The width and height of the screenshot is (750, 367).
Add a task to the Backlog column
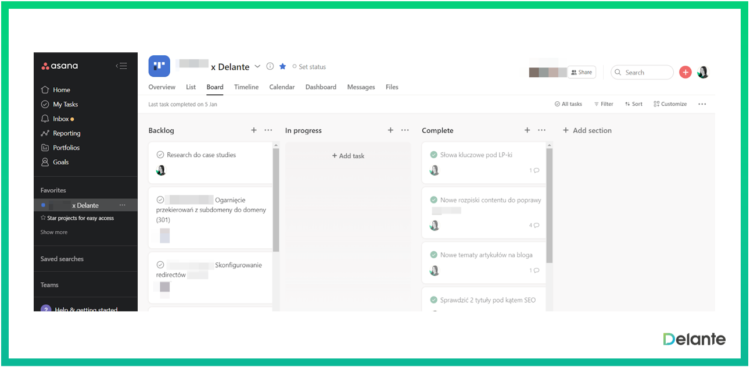tap(254, 130)
